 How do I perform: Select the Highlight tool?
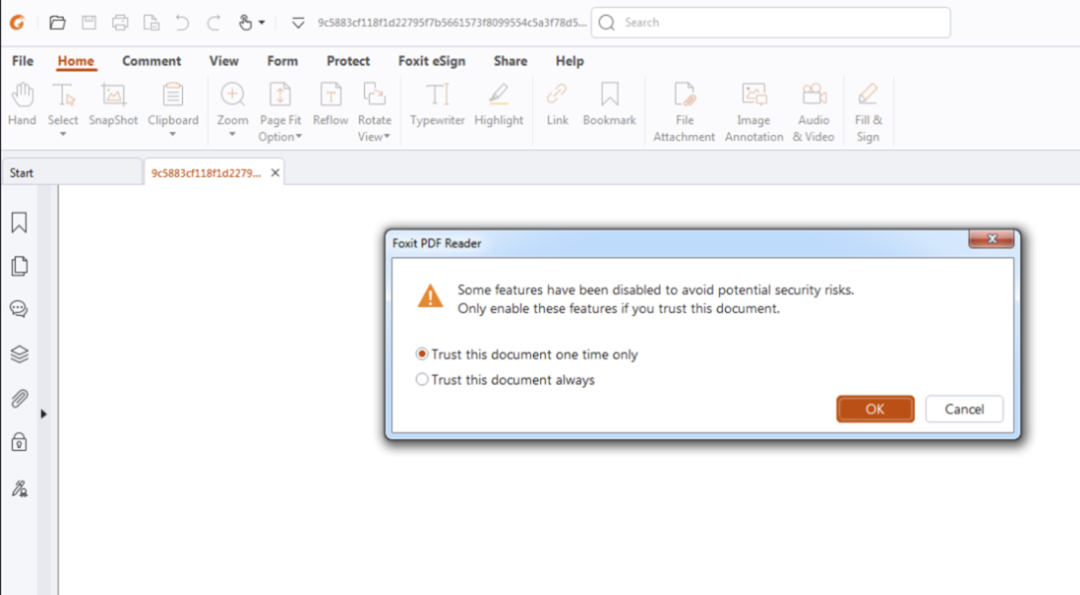coord(499,103)
